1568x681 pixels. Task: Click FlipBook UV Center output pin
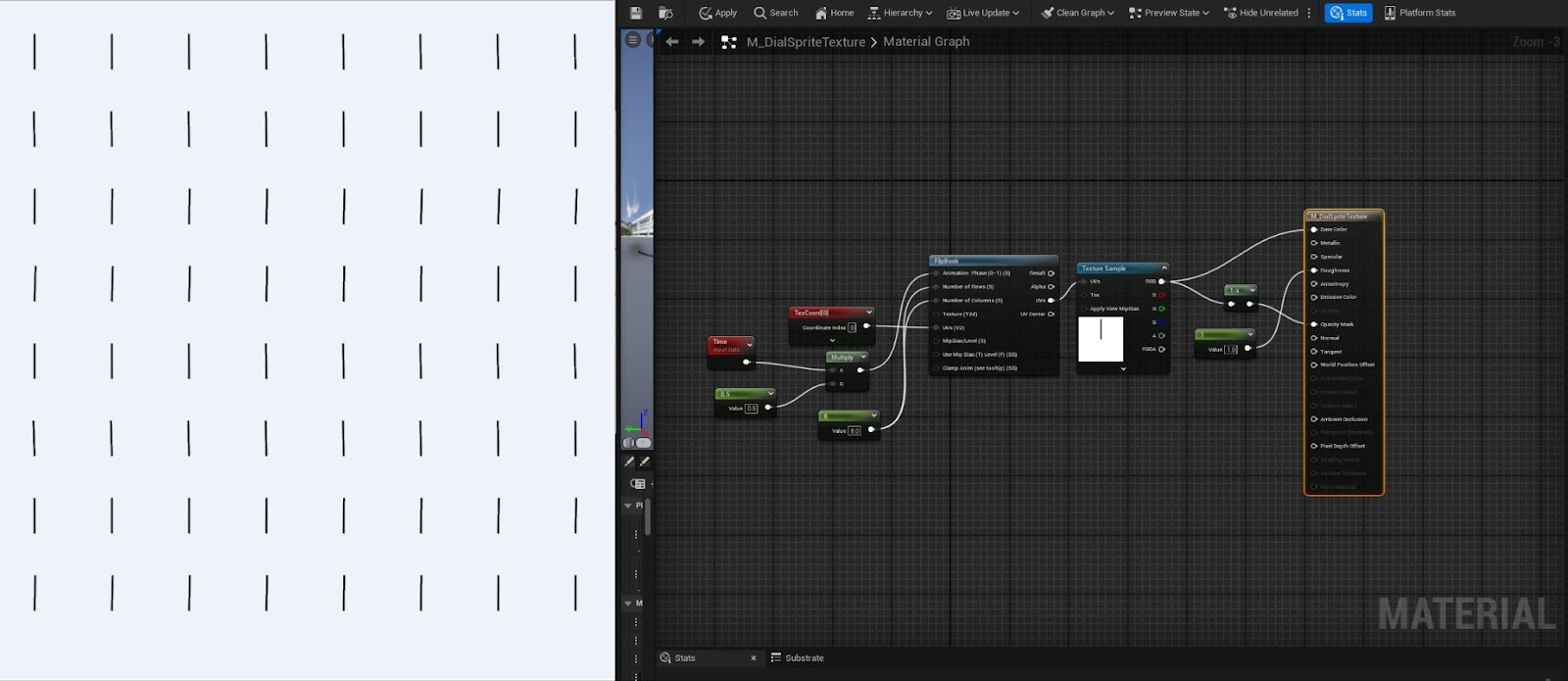tap(1052, 315)
